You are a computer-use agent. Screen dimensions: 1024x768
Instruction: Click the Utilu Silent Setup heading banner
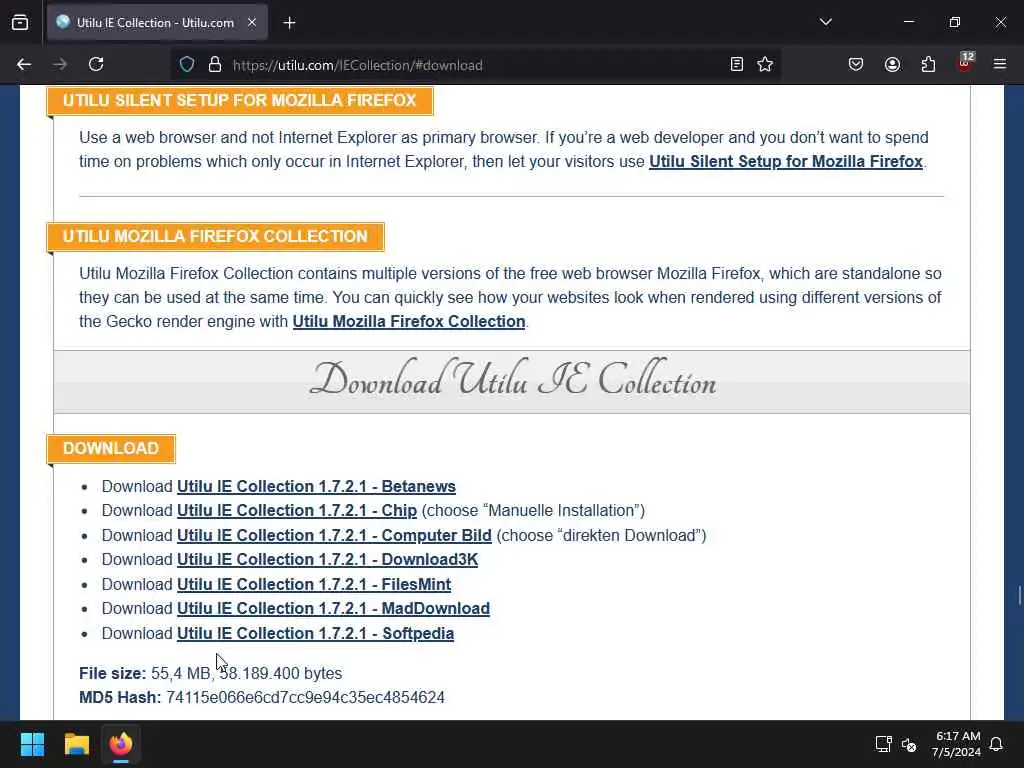click(240, 101)
